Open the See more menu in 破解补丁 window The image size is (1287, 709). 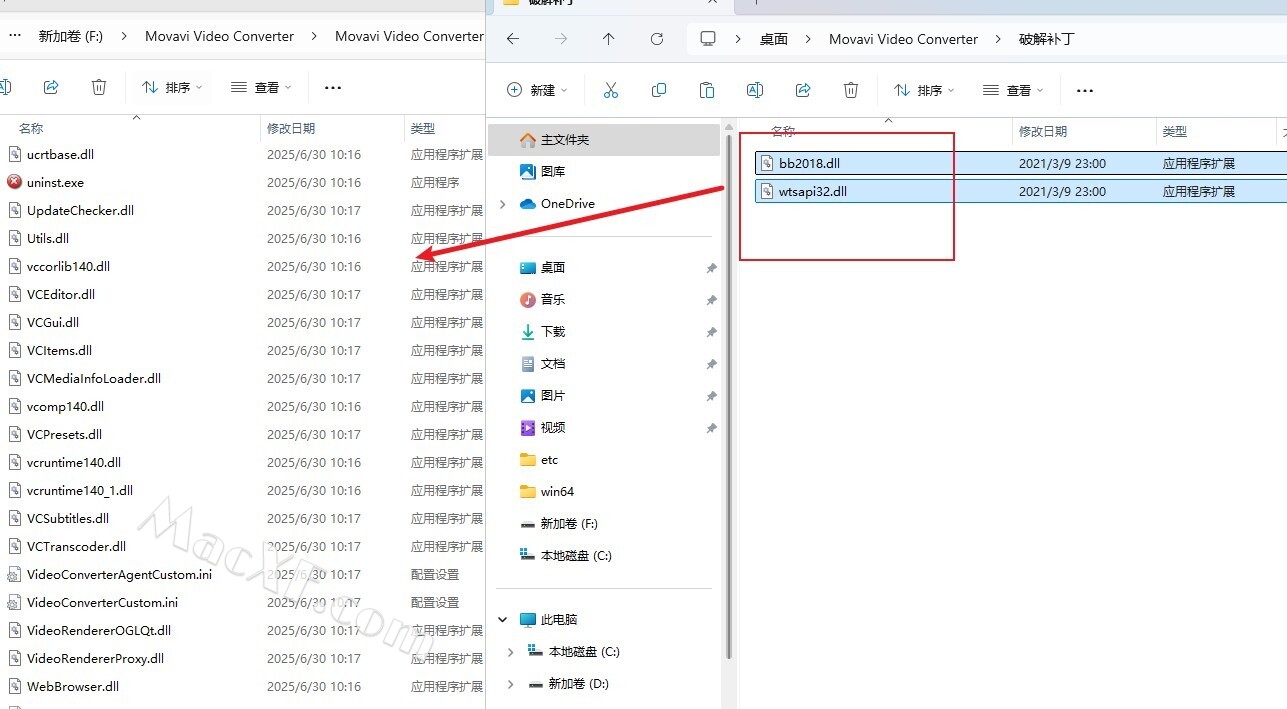click(1085, 90)
